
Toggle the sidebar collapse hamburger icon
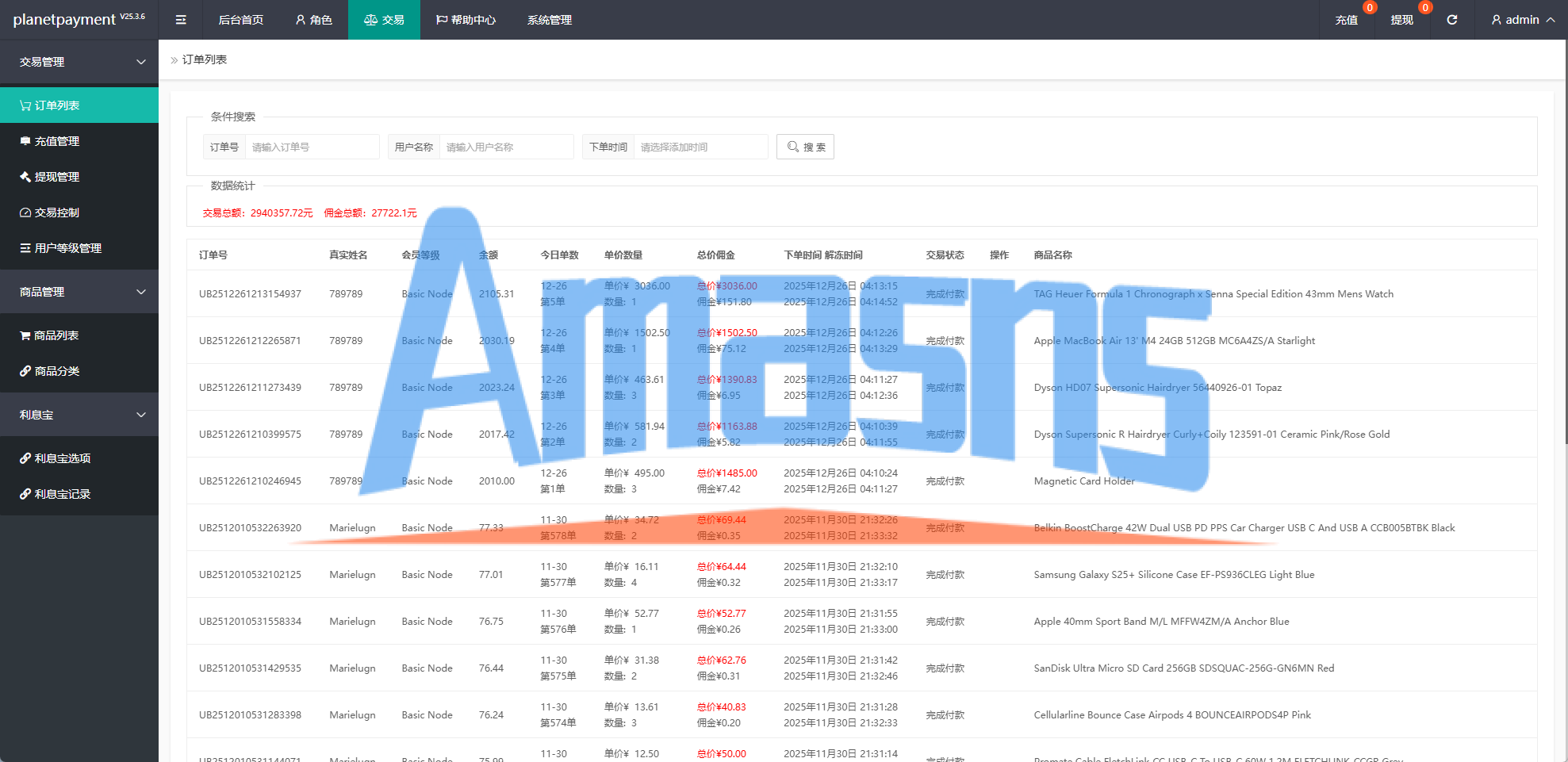point(181,20)
